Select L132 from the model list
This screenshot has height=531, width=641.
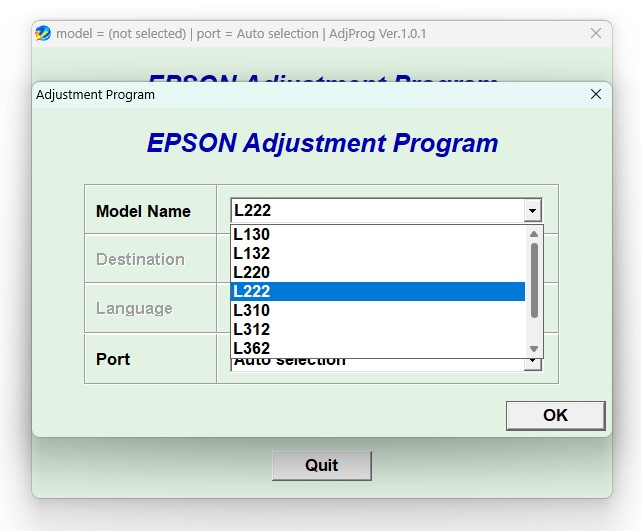[x=378, y=253]
